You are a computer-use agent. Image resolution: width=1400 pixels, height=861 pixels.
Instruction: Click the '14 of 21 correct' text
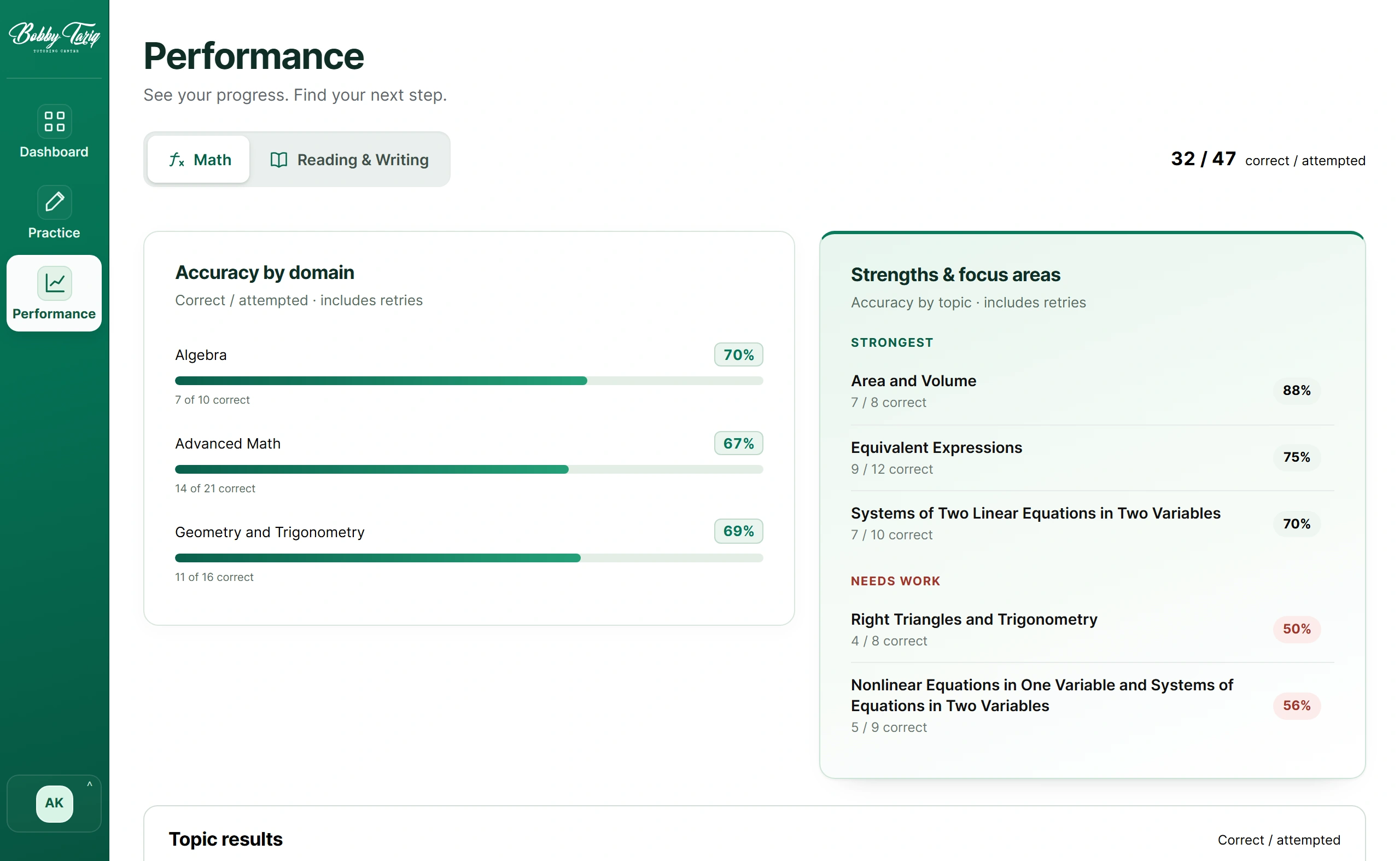point(215,488)
